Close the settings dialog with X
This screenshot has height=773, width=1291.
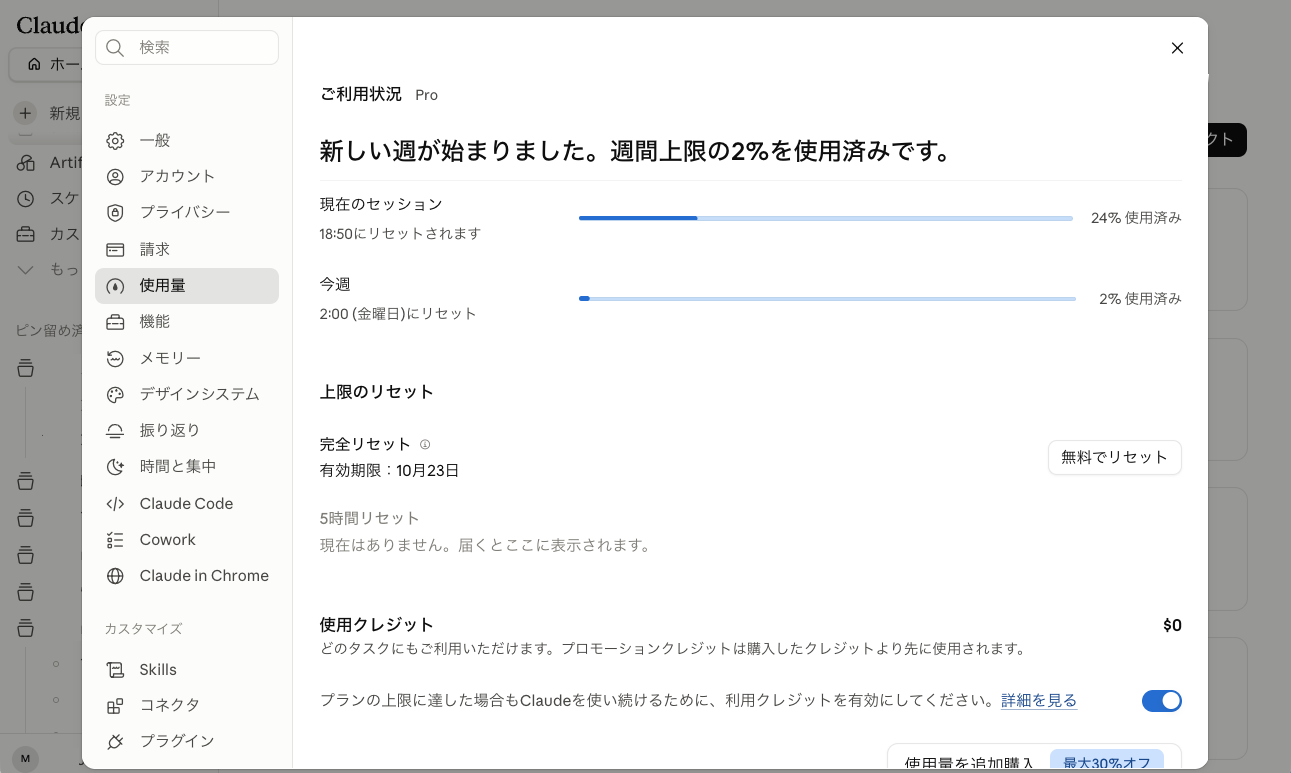(x=1177, y=48)
